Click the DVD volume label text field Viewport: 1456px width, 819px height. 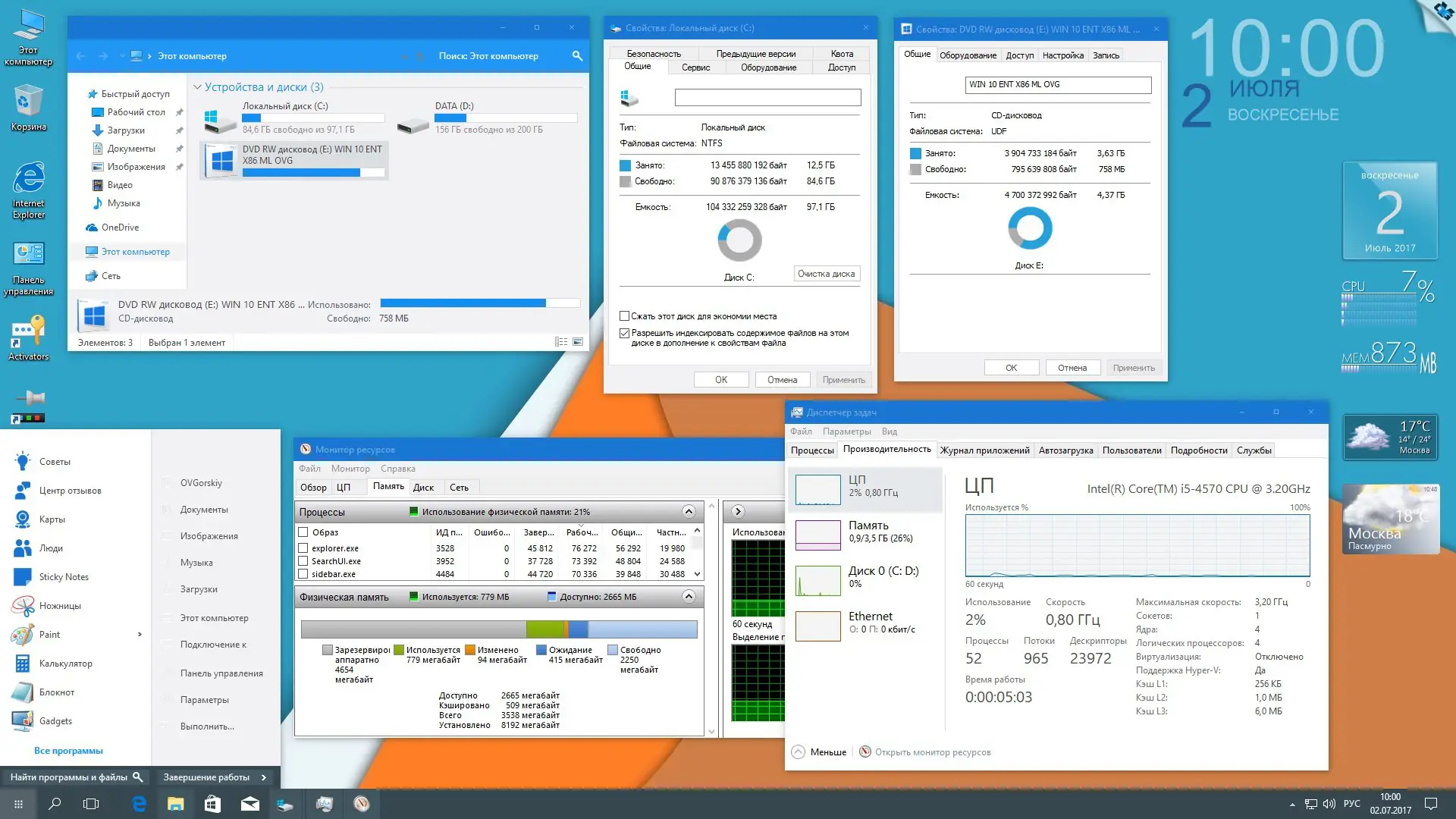tap(1058, 85)
